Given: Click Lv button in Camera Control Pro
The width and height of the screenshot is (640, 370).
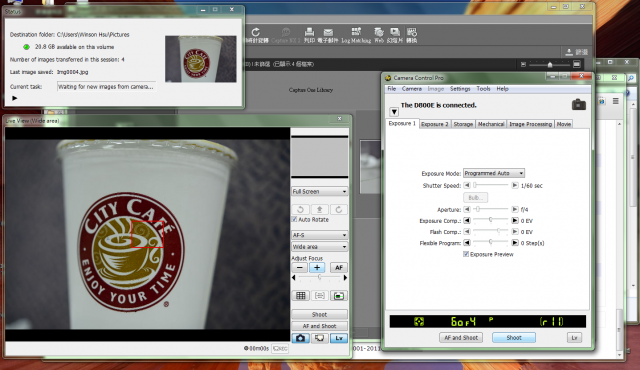Looking at the screenshot, I should pyautogui.click(x=574, y=338).
